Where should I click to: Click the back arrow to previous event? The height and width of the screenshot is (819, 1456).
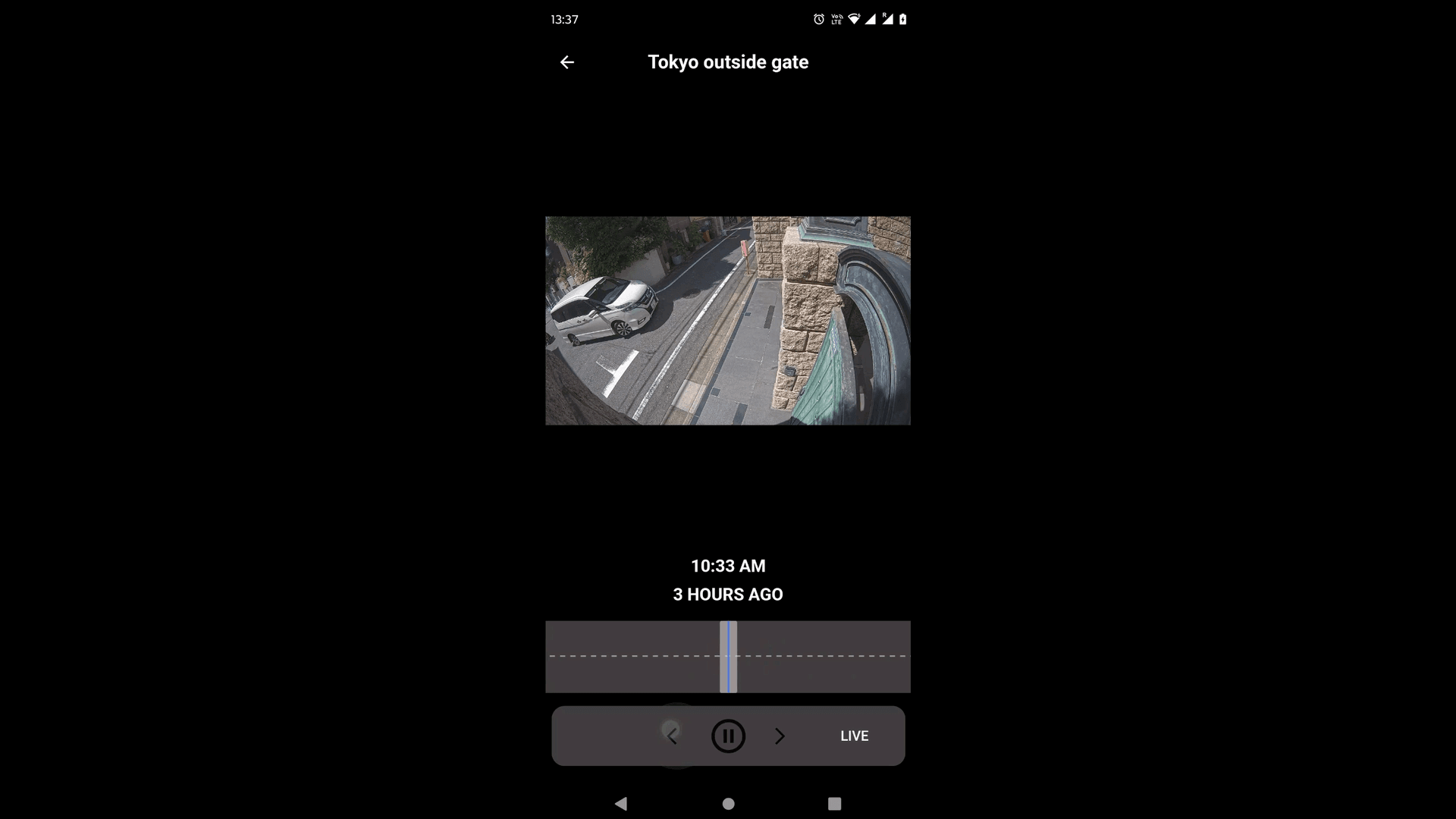coord(673,736)
